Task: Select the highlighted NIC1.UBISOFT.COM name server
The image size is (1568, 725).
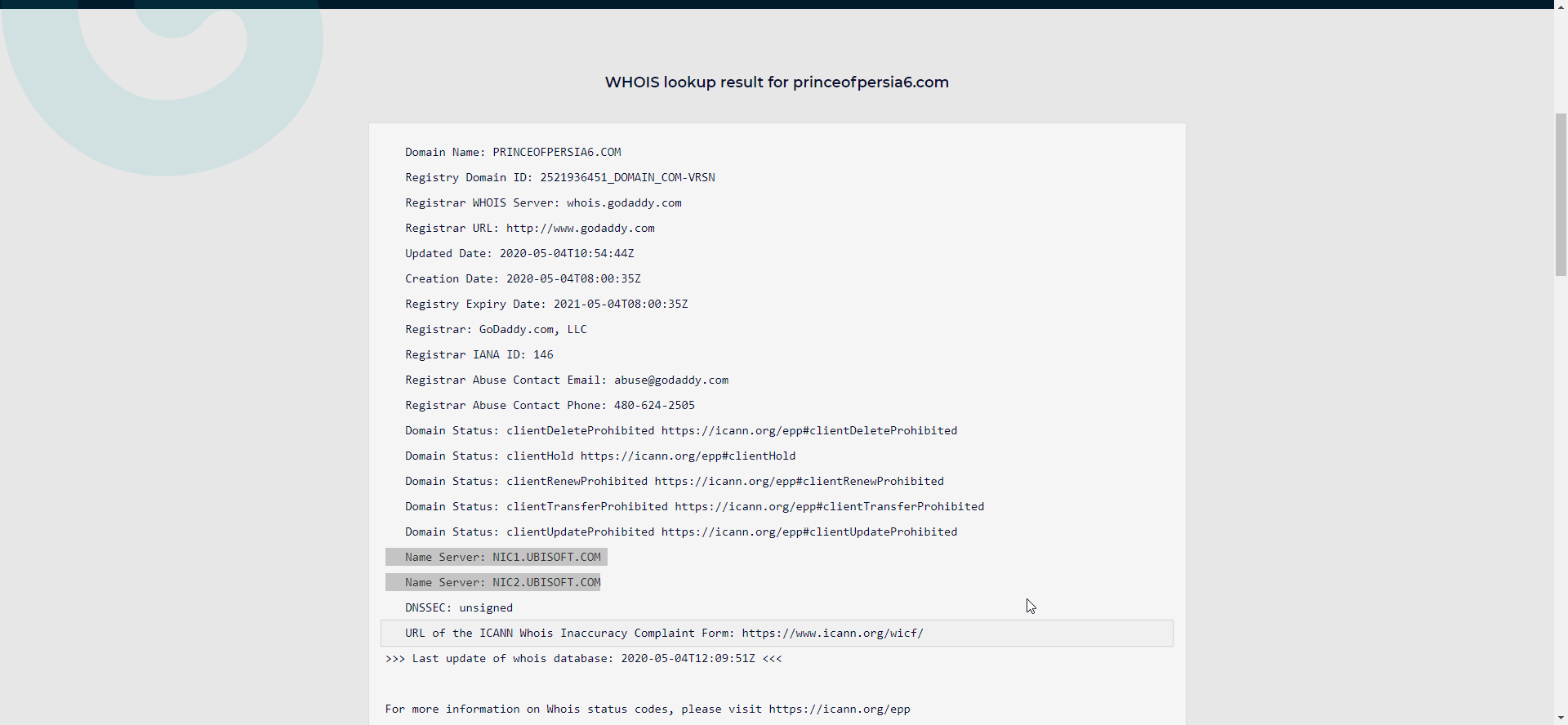Action: click(546, 558)
